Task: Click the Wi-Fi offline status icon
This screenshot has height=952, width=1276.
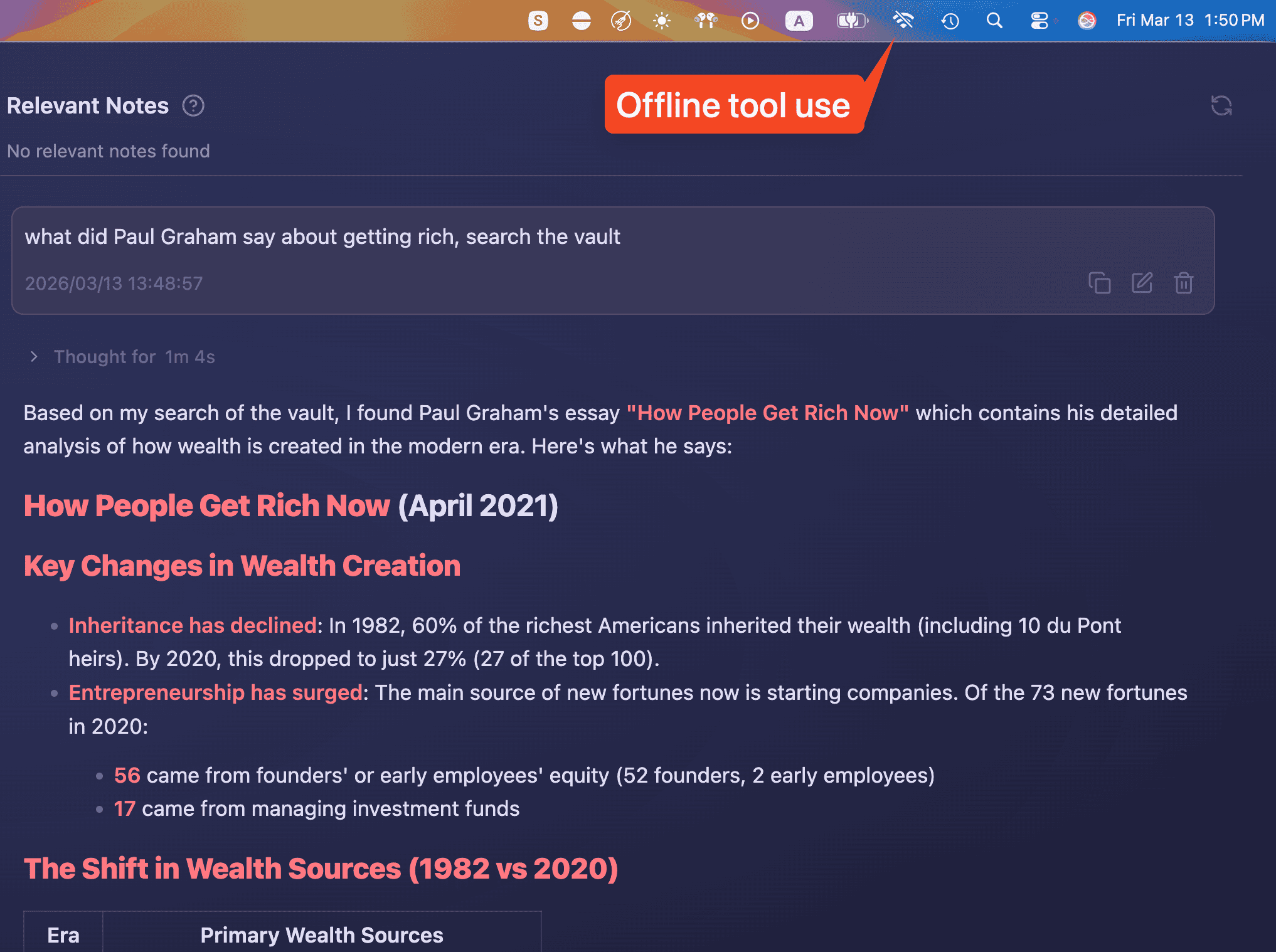Action: [903, 21]
